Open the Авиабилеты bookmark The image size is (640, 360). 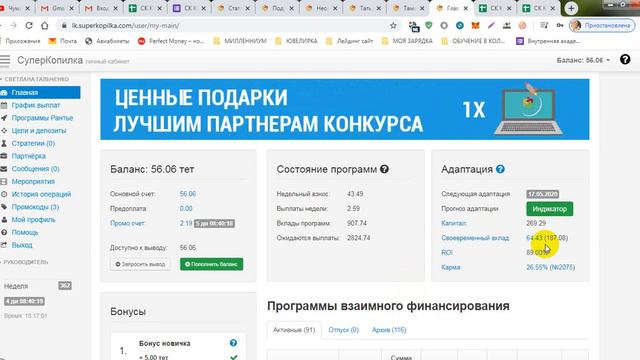click(107, 41)
